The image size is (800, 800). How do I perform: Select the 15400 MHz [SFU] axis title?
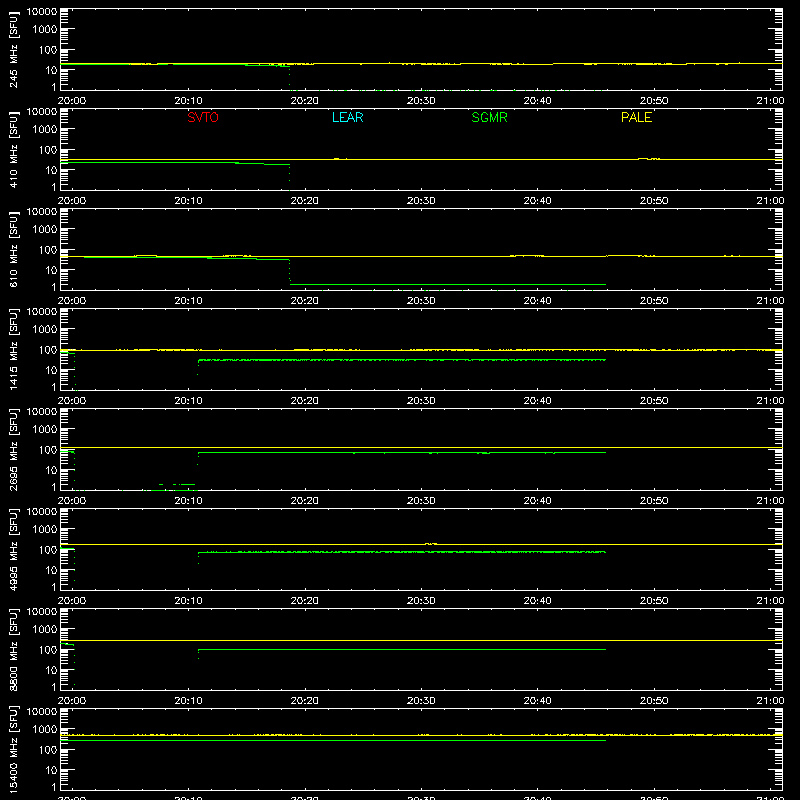pos(14,749)
